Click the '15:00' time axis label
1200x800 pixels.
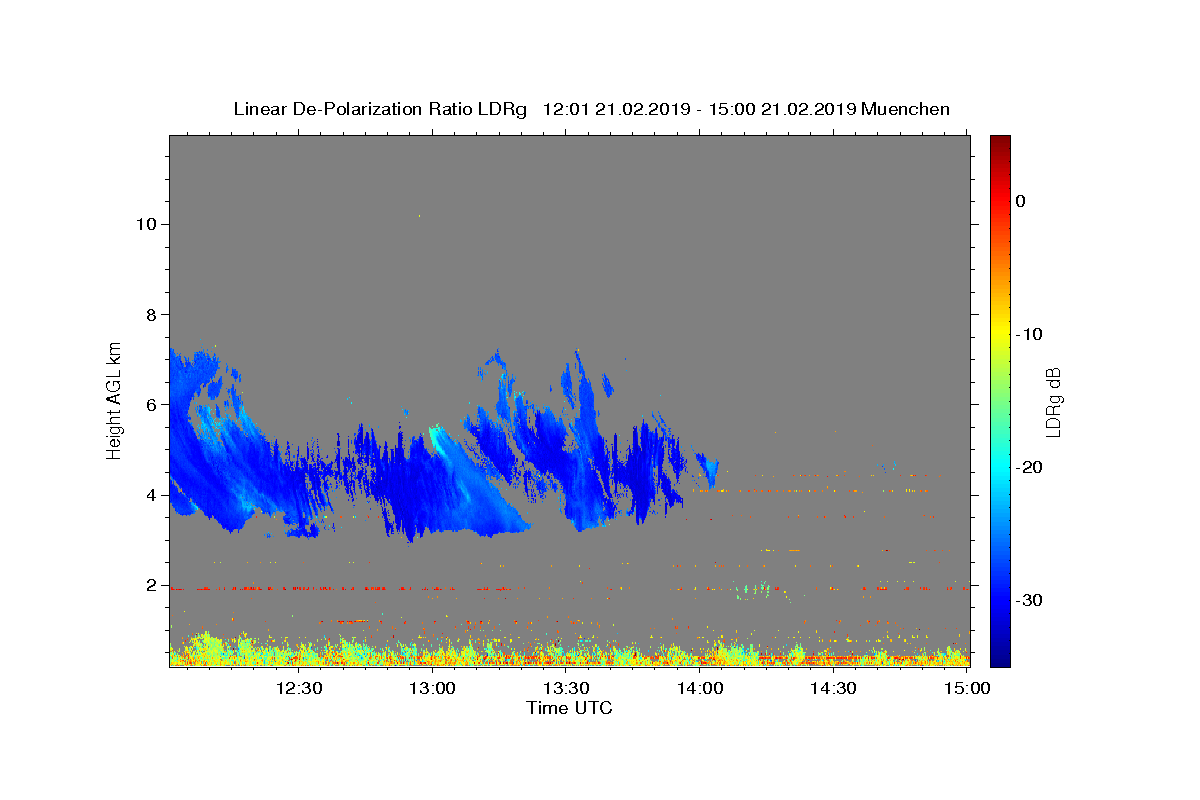(967, 688)
